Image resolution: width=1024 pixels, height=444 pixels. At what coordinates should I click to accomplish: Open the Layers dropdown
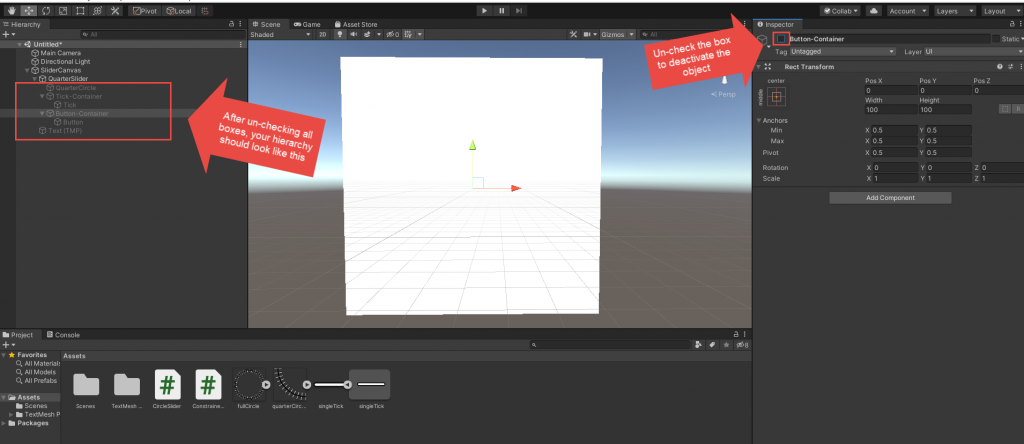tap(955, 11)
